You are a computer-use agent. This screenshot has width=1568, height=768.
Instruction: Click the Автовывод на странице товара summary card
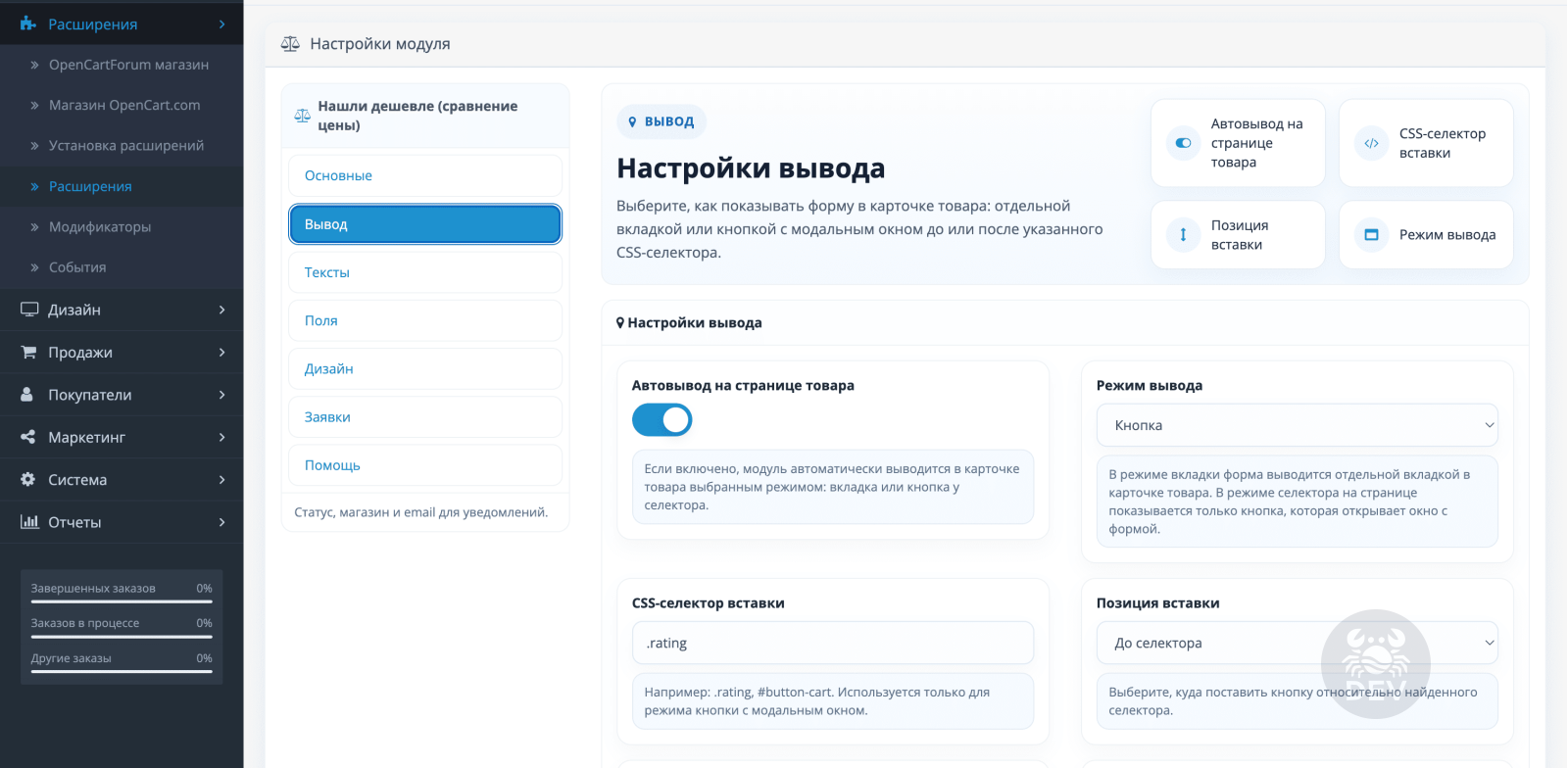tap(1238, 143)
